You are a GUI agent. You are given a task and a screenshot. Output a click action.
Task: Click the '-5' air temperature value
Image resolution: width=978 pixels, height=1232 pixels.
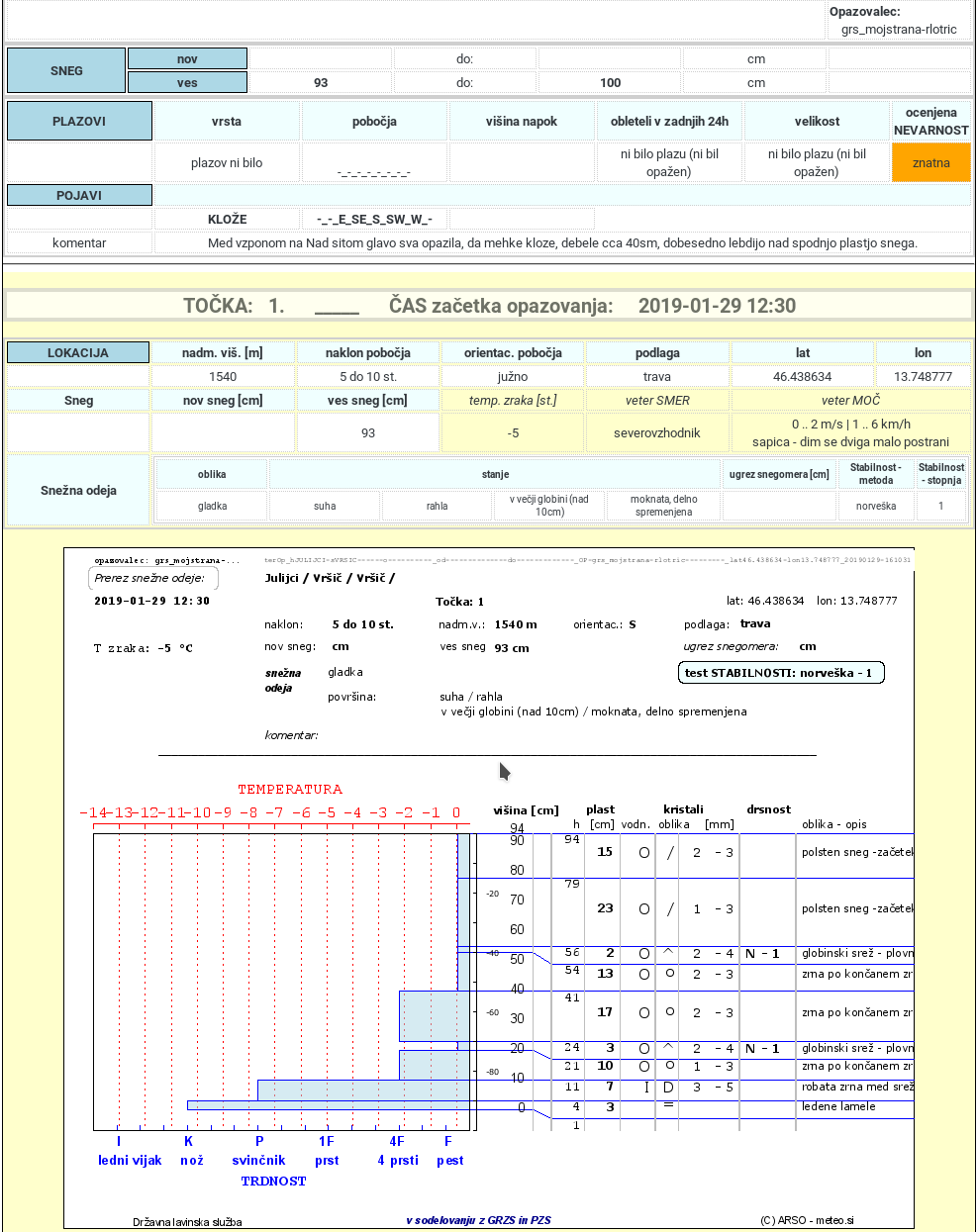pyautogui.click(x=513, y=432)
